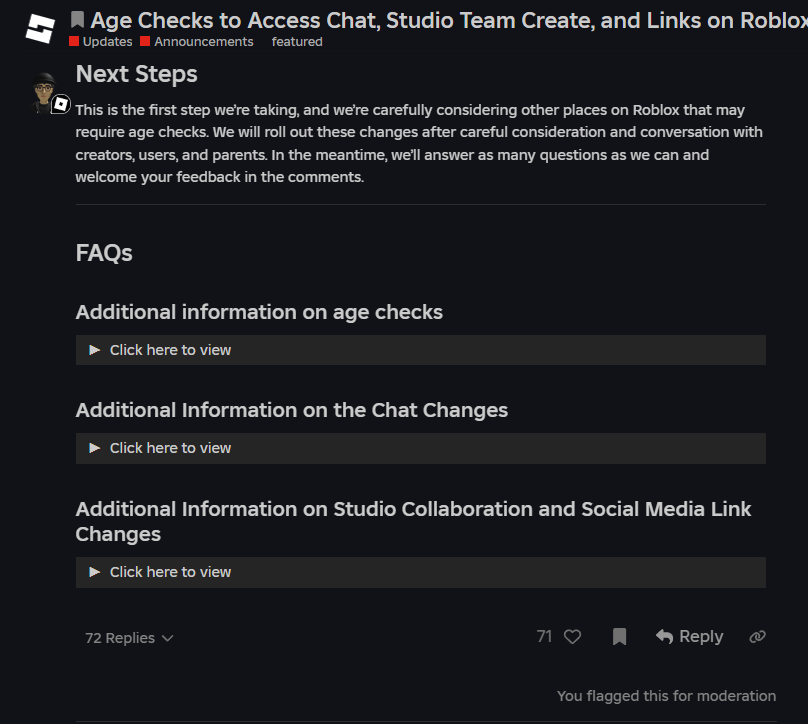Open the 72 Replies dropdown
Screen dimensions: 808x724
pos(128,637)
